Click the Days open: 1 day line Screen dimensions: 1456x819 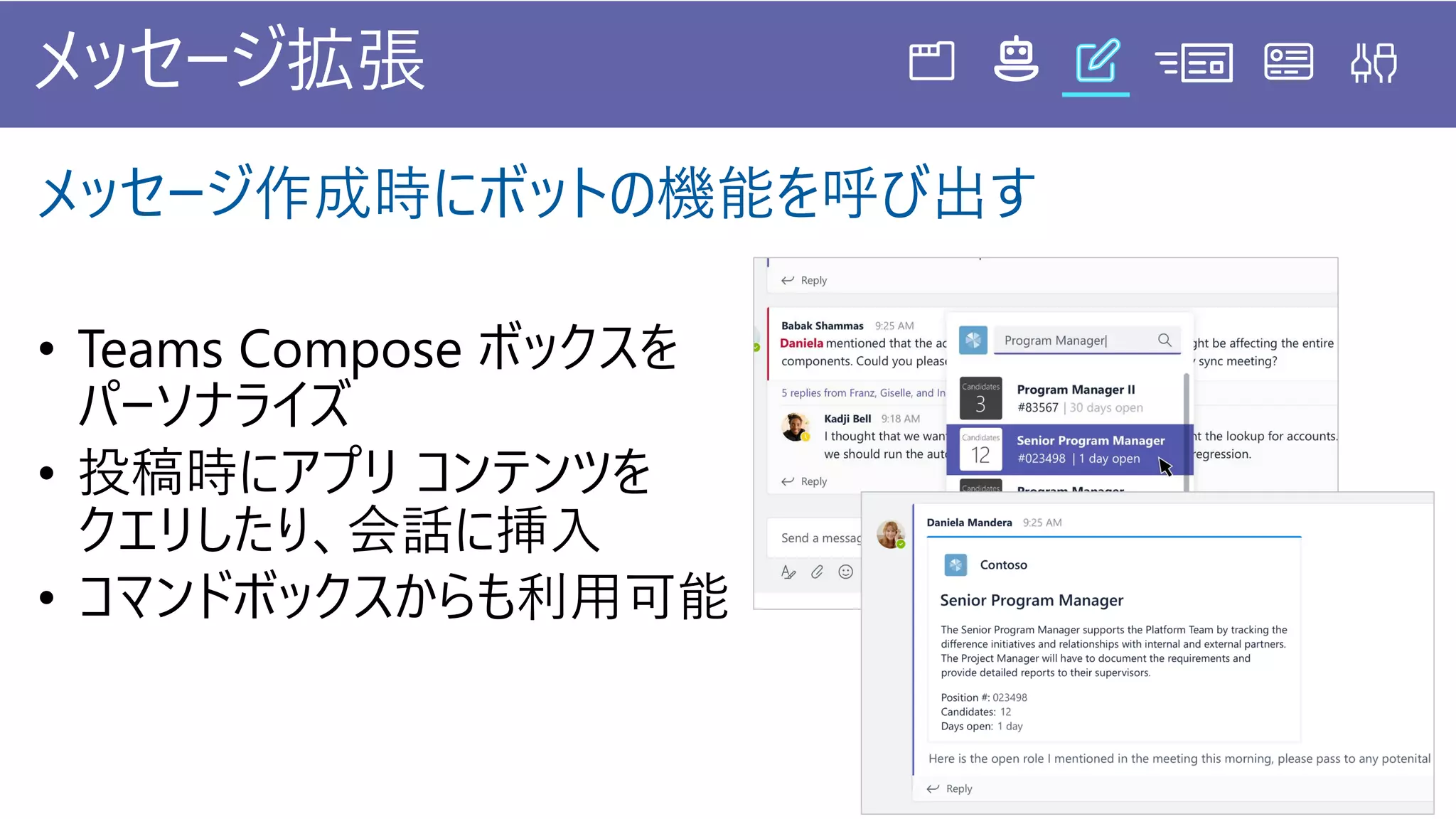981,726
